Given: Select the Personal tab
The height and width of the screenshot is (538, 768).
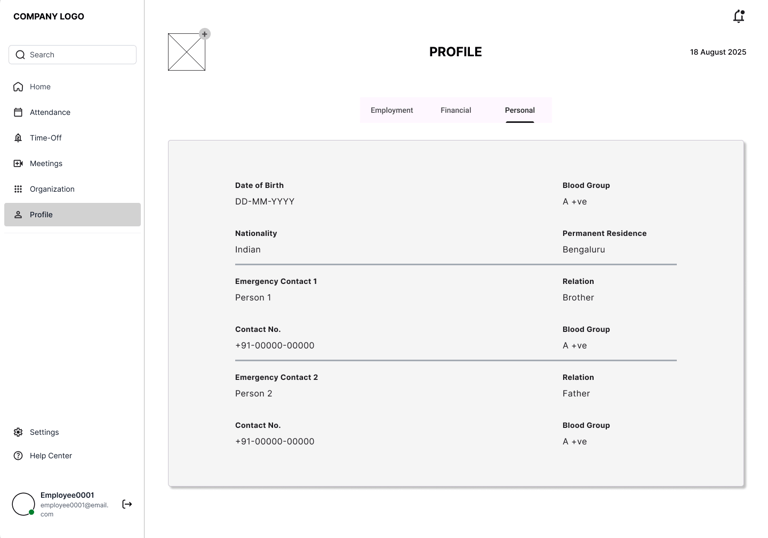Looking at the screenshot, I should [520, 110].
